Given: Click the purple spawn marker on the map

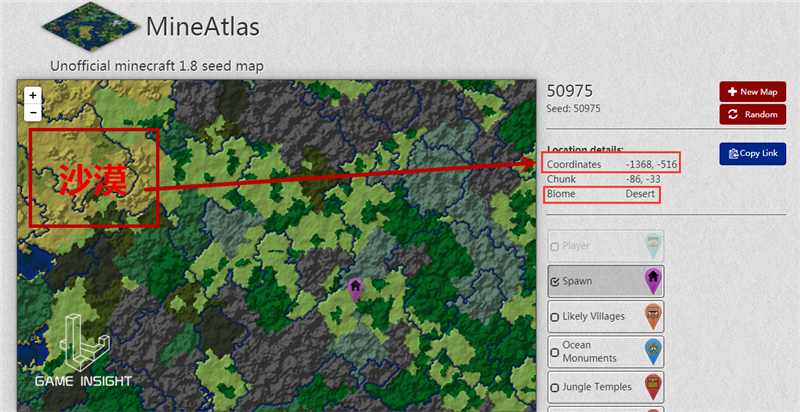Looking at the screenshot, I should coord(355,290).
